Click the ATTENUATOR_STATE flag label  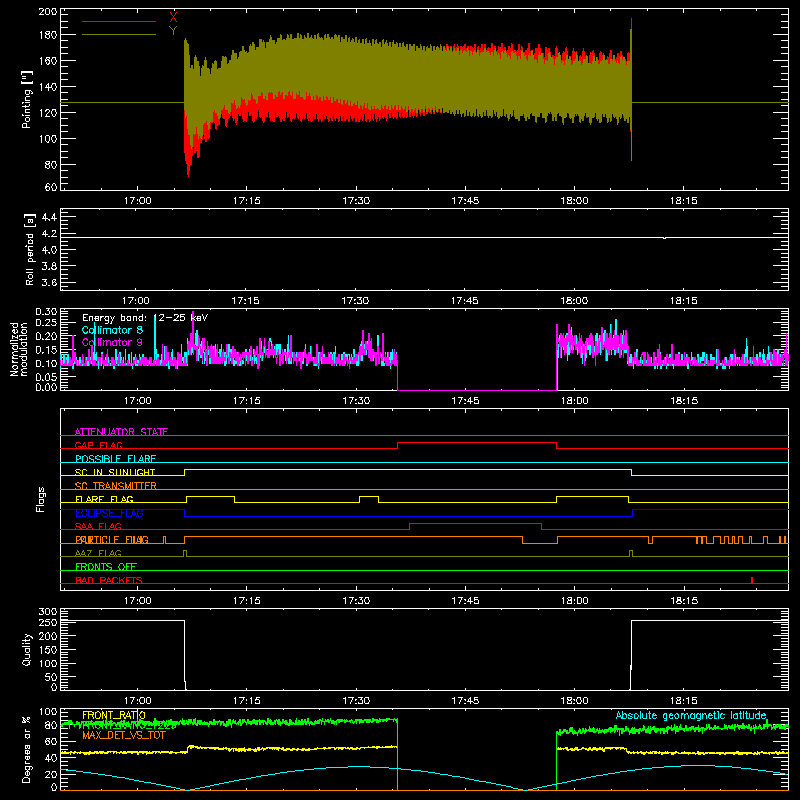click(121, 432)
